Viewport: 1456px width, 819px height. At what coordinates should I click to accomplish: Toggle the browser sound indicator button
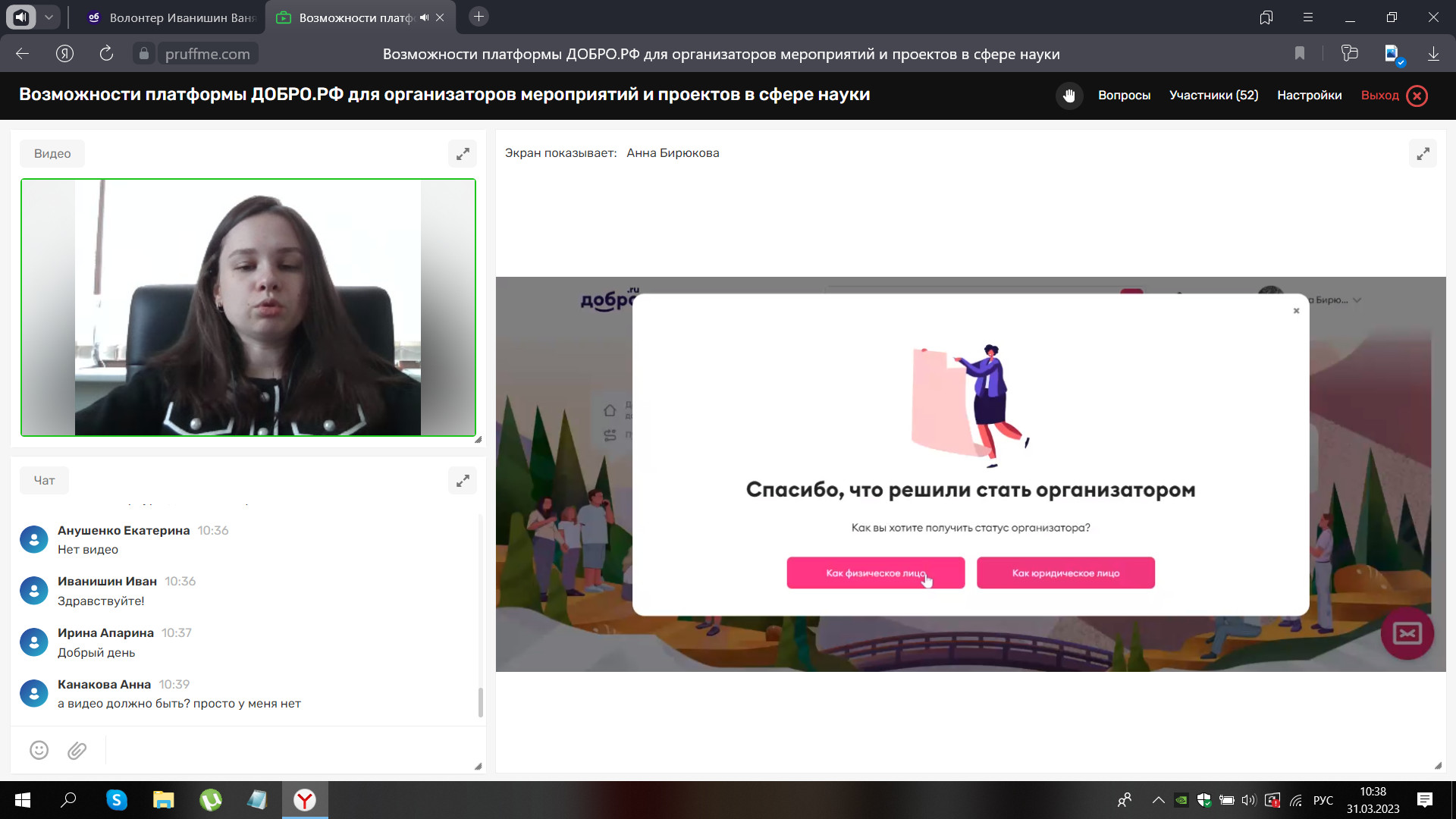point(21,17)
